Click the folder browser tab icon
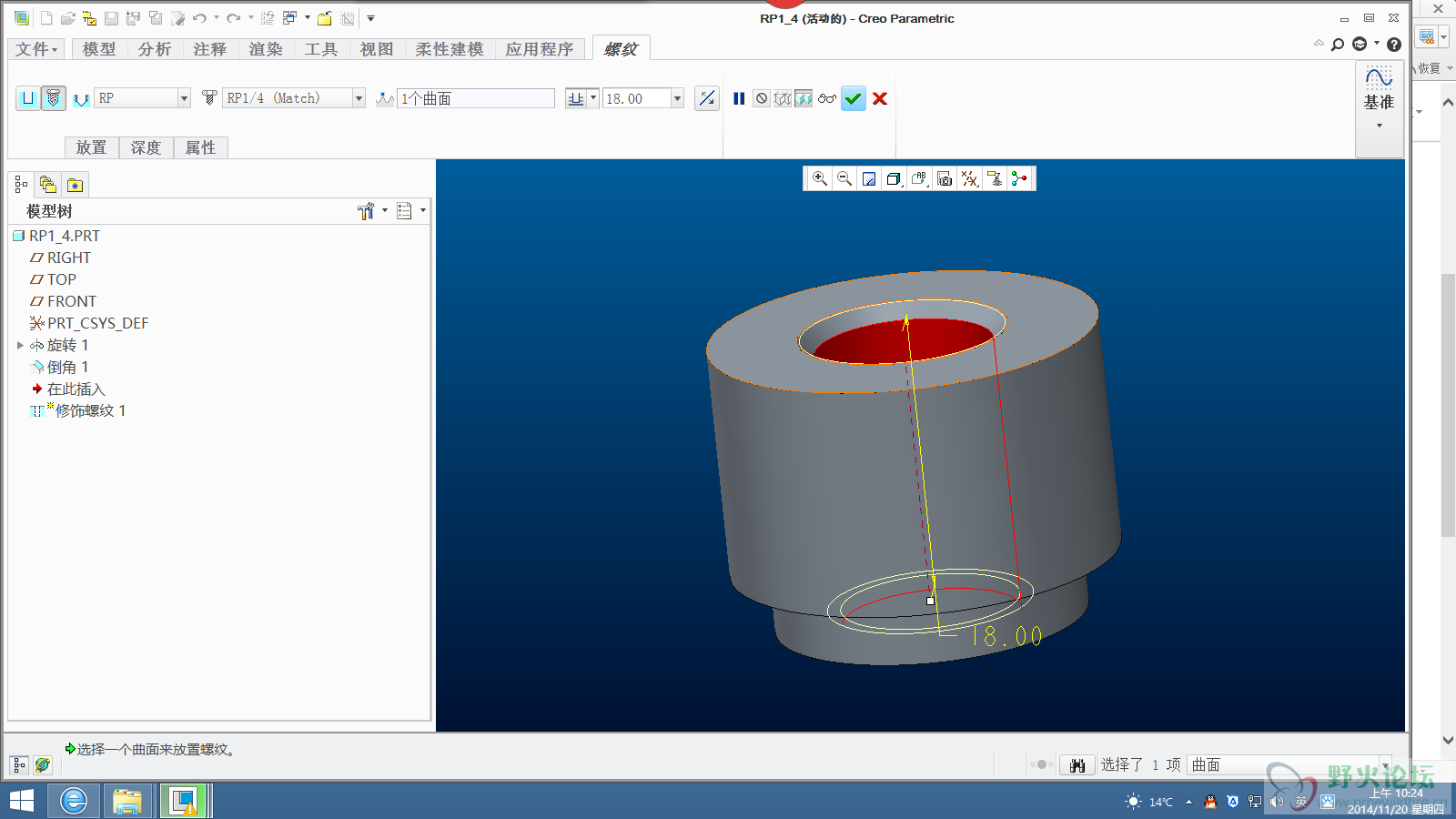 [48, 185]
